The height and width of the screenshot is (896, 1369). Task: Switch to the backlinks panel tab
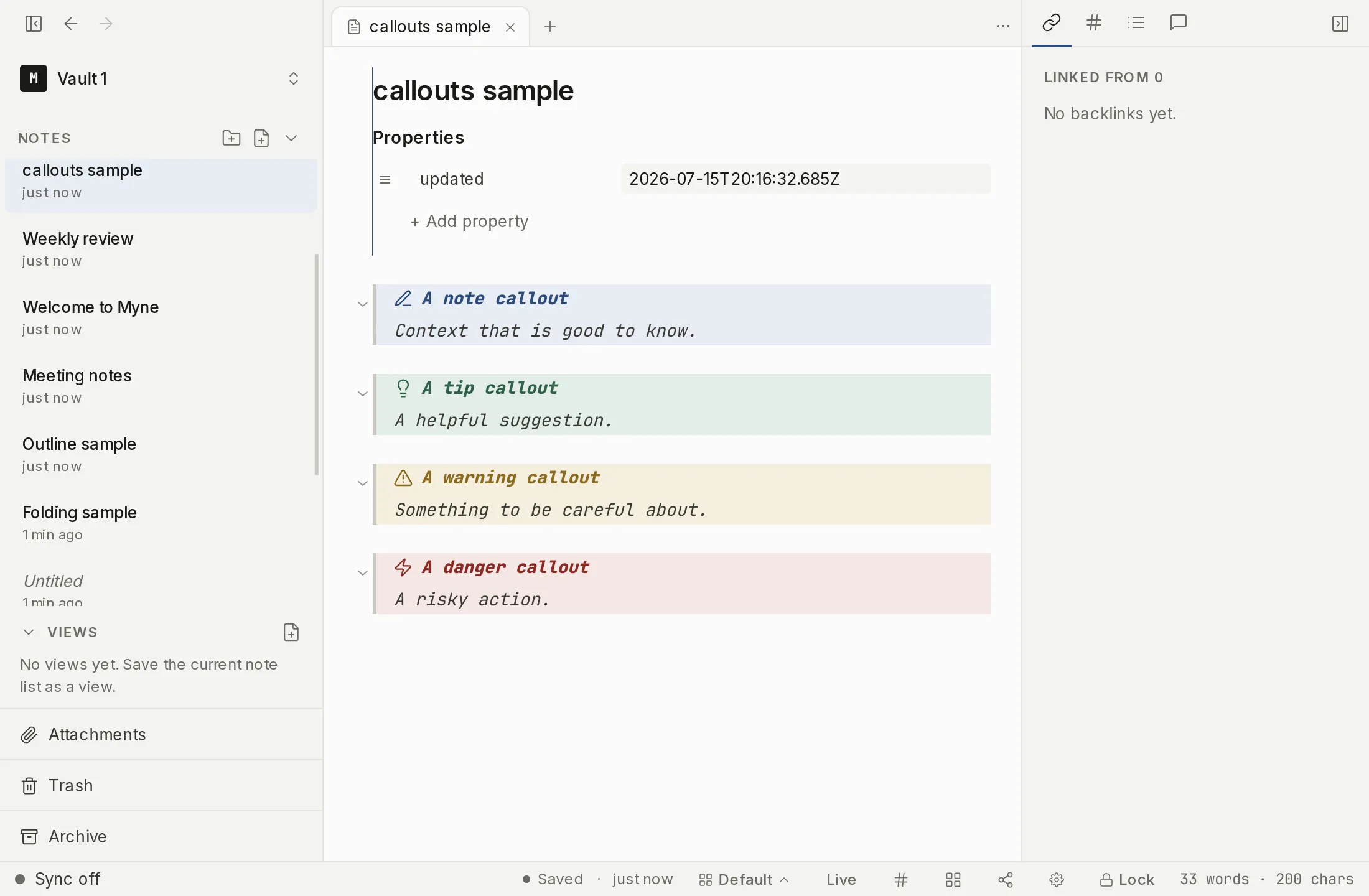1052,23
